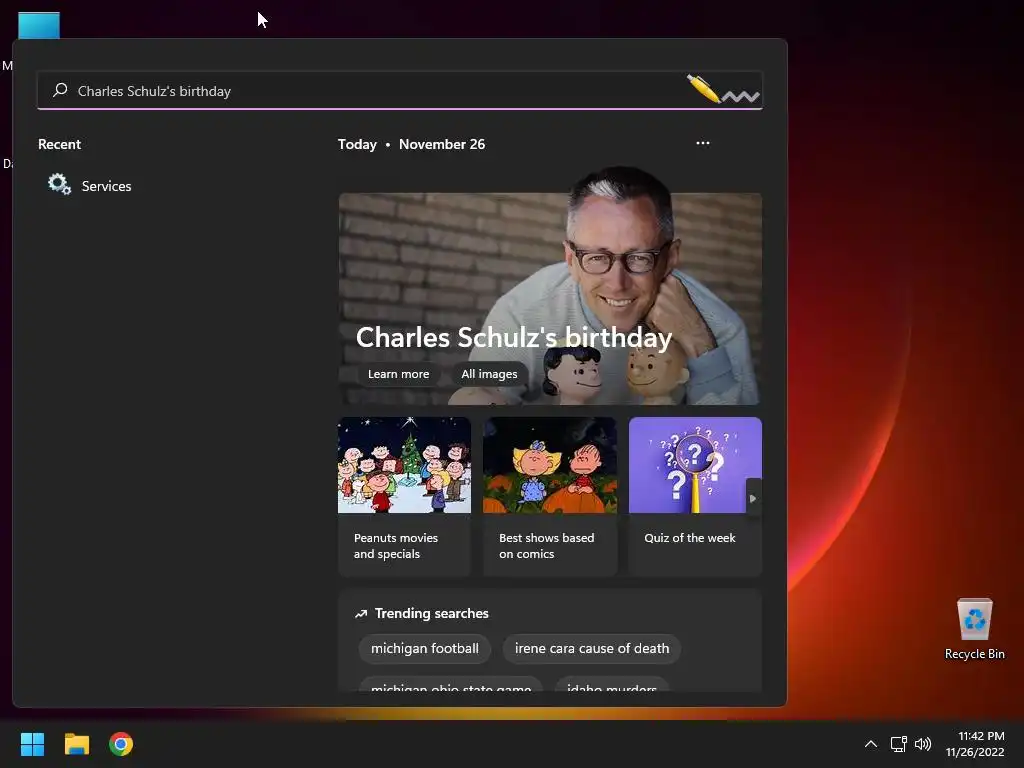Open Peanuts movies and specials card

click(x=404, y=497)
